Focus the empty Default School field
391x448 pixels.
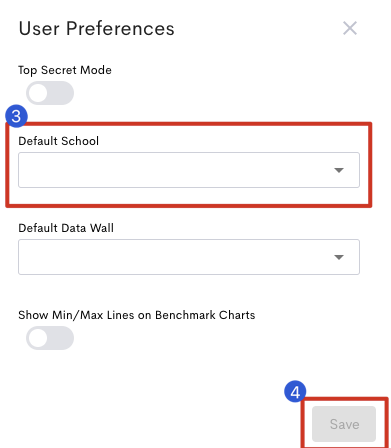189,170
